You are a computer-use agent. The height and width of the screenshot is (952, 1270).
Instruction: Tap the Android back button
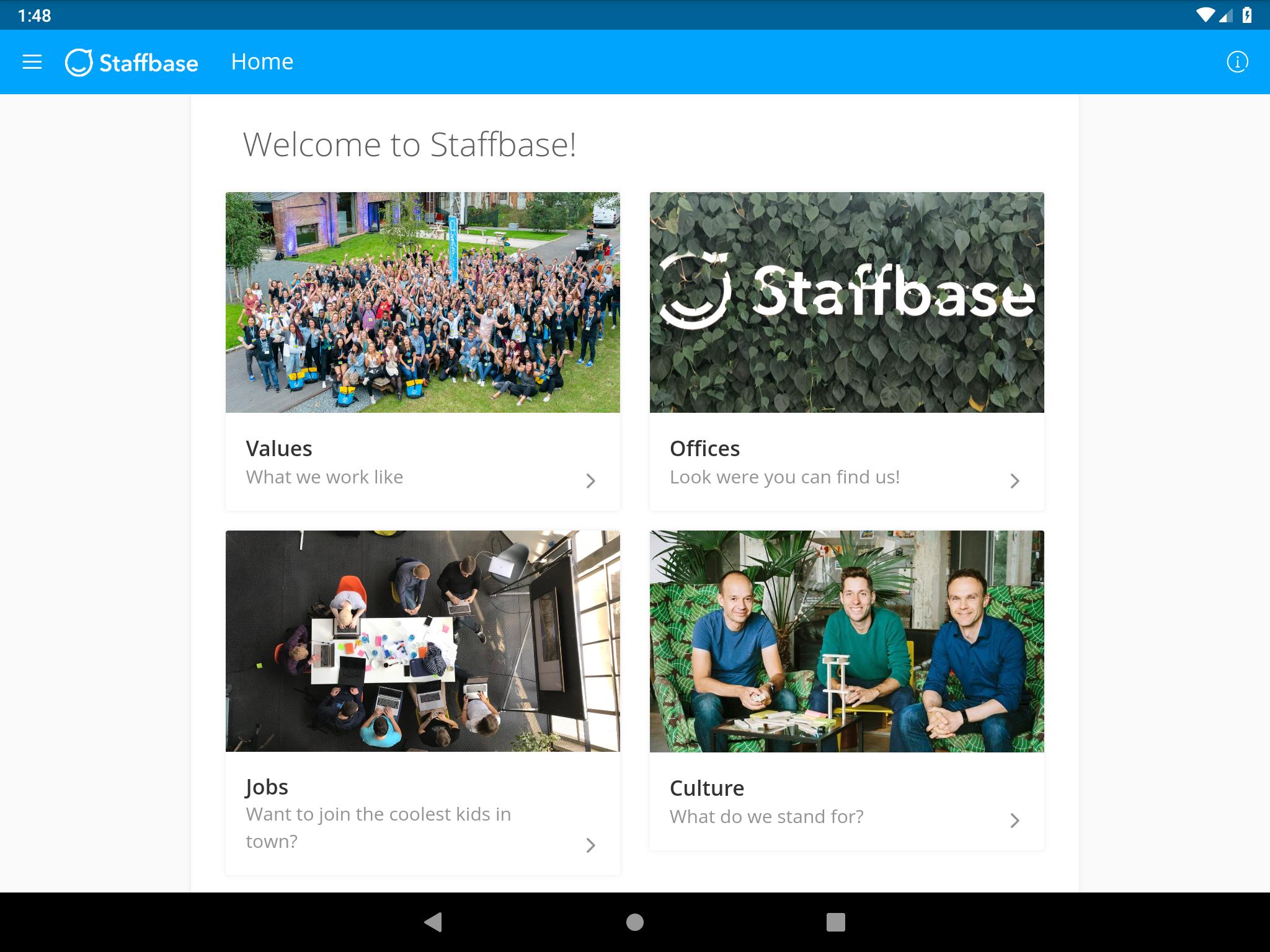(433, 922)
